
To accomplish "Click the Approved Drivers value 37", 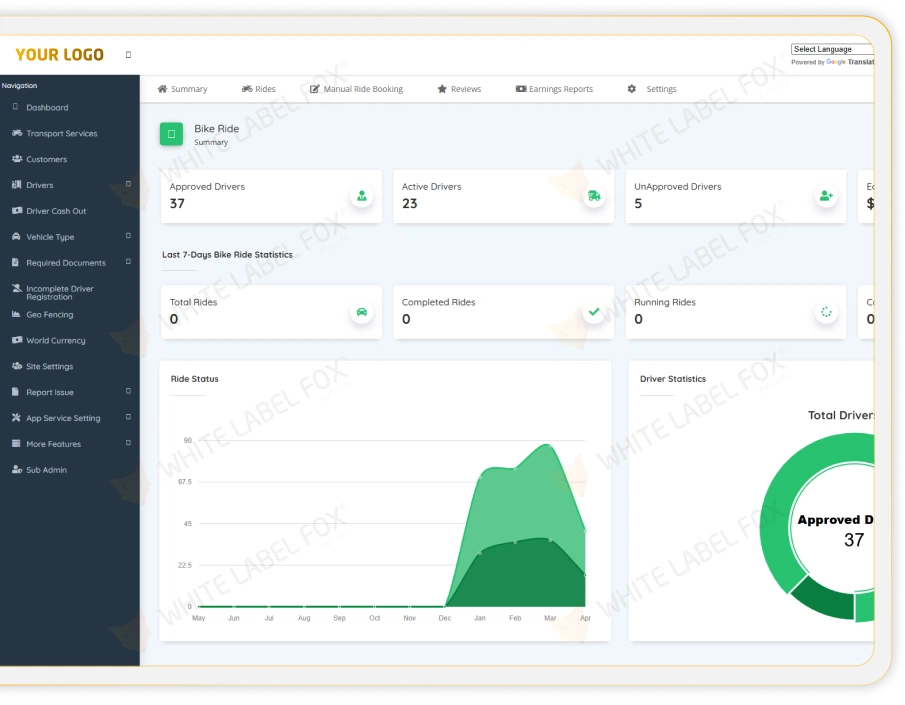I will click(177, 204).
